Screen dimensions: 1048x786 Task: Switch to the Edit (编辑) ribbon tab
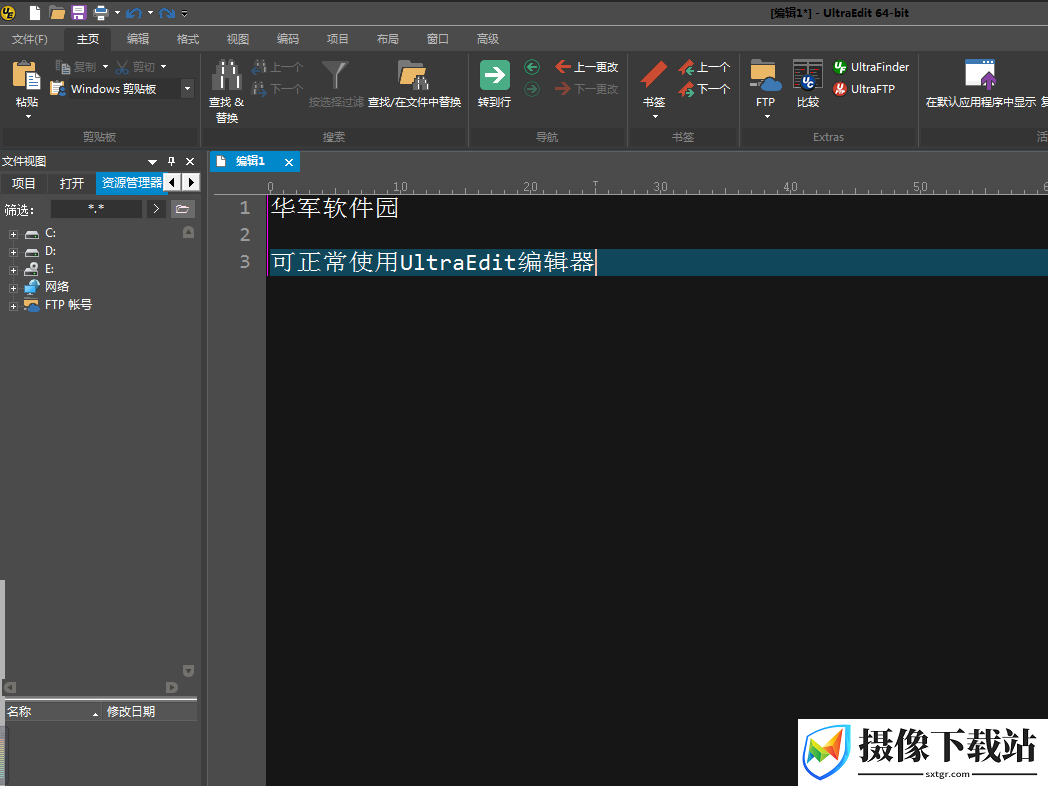[138, 39]
